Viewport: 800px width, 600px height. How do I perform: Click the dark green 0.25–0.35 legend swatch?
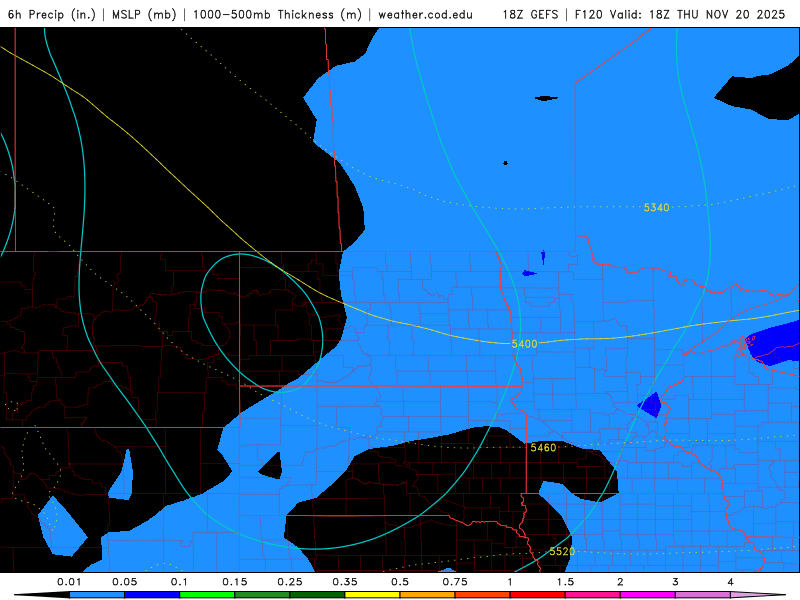(317, 595)
